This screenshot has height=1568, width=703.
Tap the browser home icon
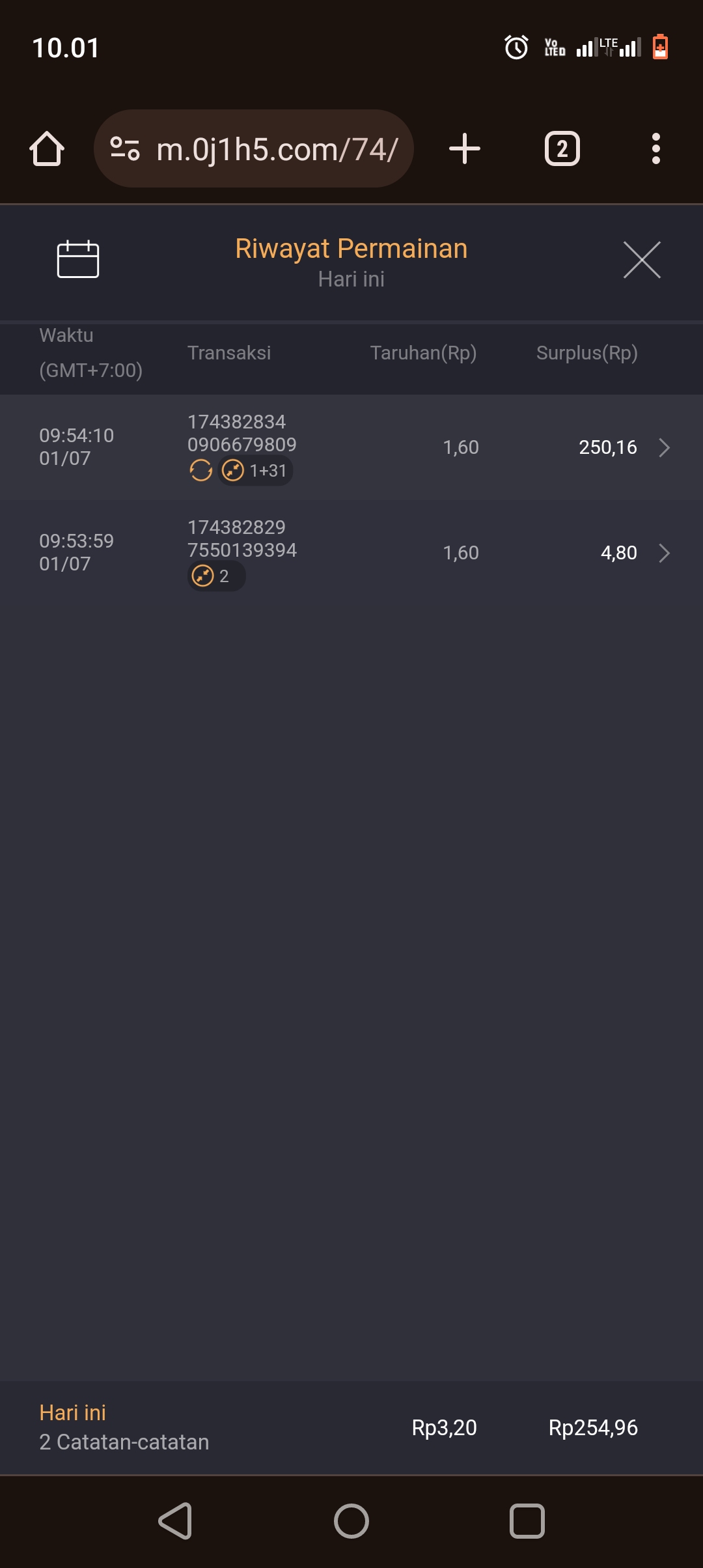tap(47, 149)
